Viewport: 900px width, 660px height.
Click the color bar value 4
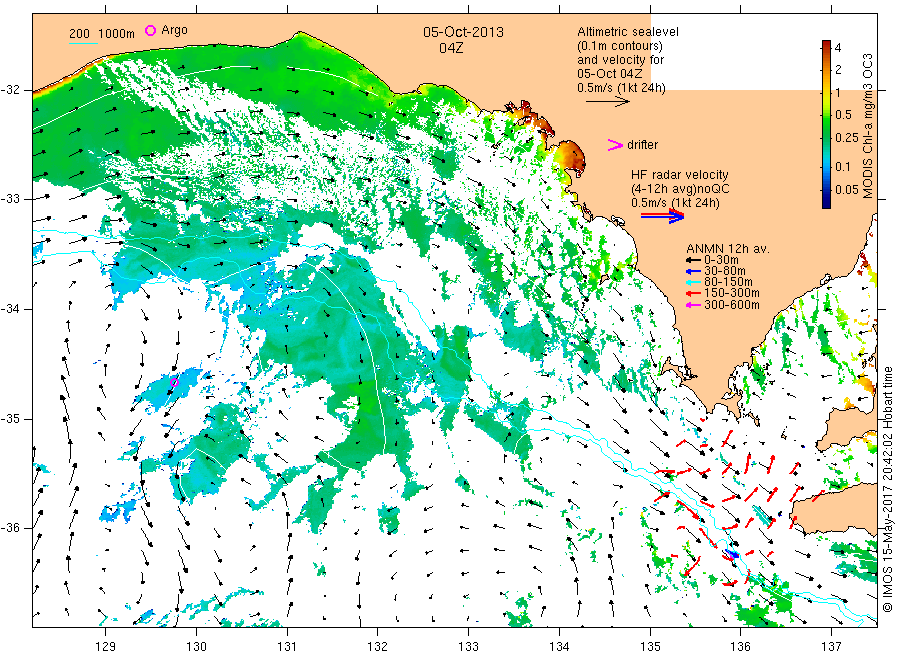837,48
